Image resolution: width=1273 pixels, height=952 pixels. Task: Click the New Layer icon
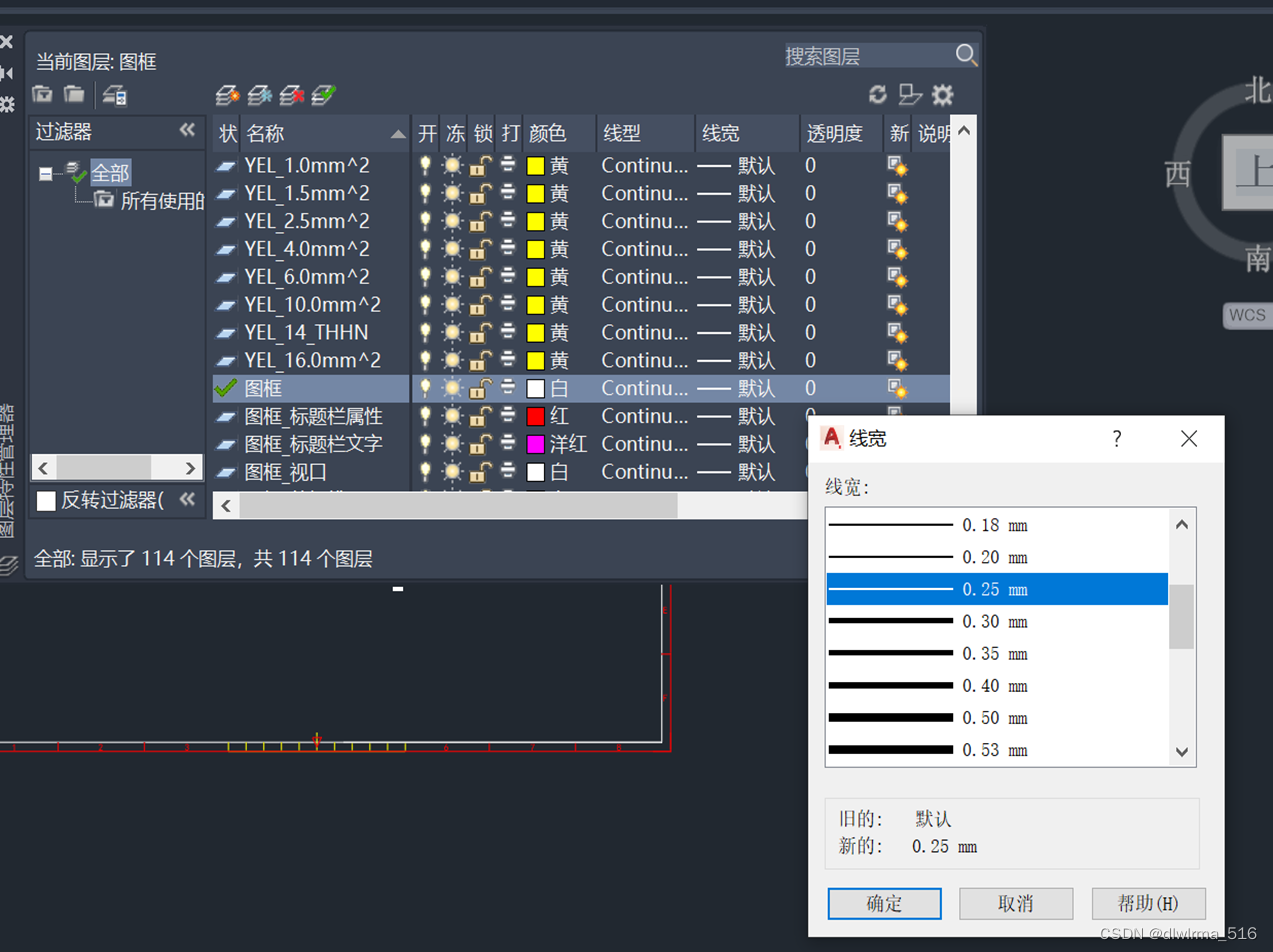(x=229, y=95)
